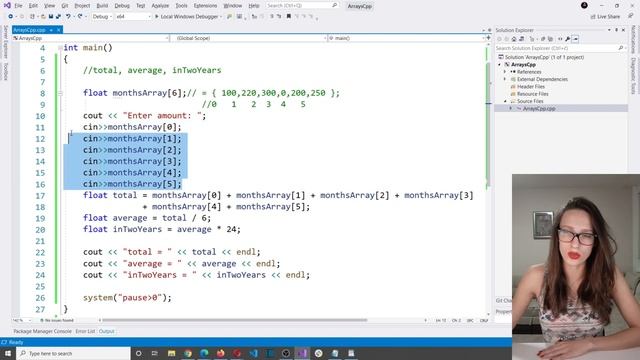Toggle Preview Selected Items in Solution Explorer

(576, 39)
